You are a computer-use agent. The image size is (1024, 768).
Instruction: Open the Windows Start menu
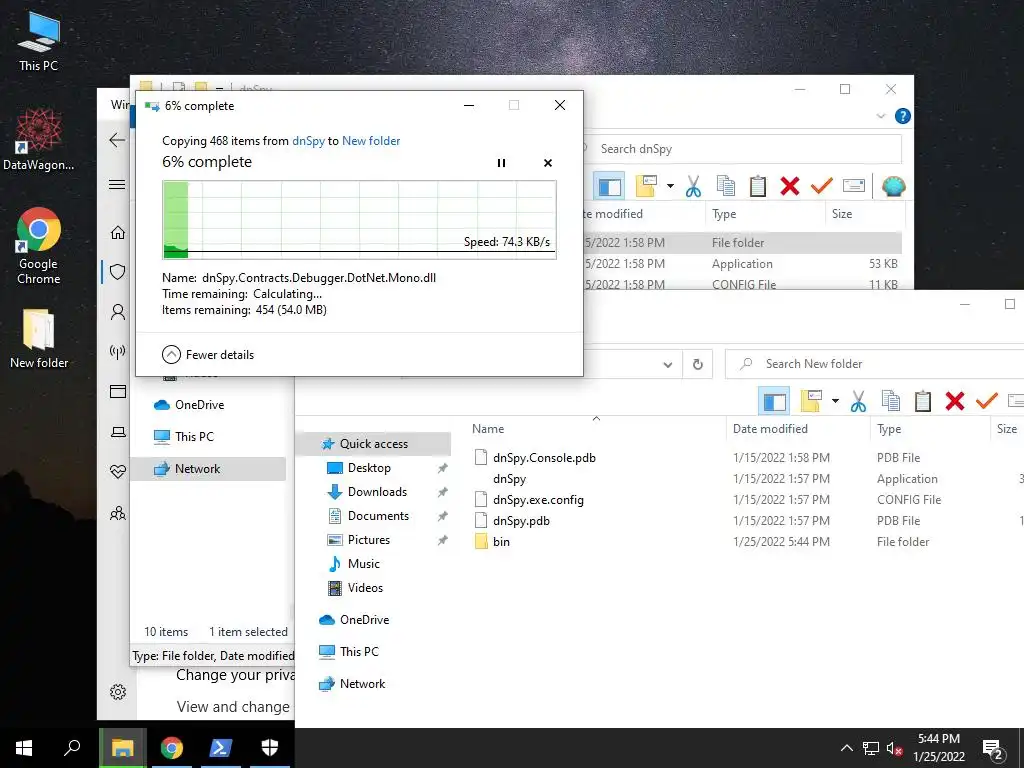click(x=24, y=748)
